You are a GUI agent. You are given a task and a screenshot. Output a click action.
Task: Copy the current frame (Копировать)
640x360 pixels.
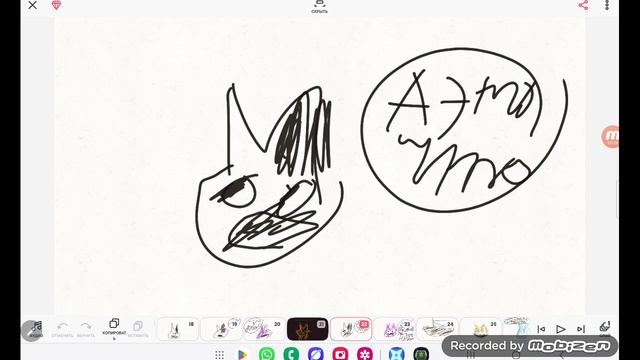pos(114,329)
